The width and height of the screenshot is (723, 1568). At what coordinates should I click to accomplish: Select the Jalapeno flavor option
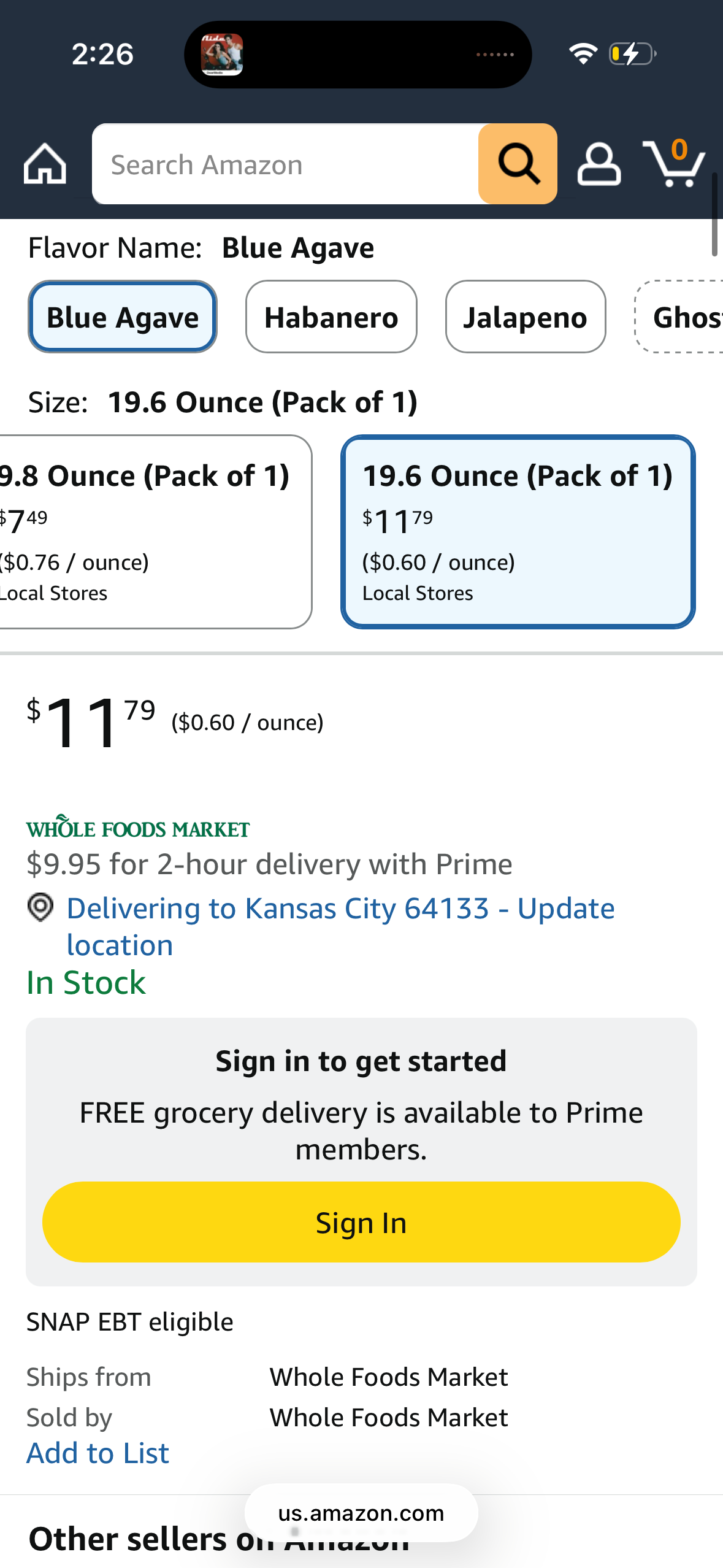point(526,317)
